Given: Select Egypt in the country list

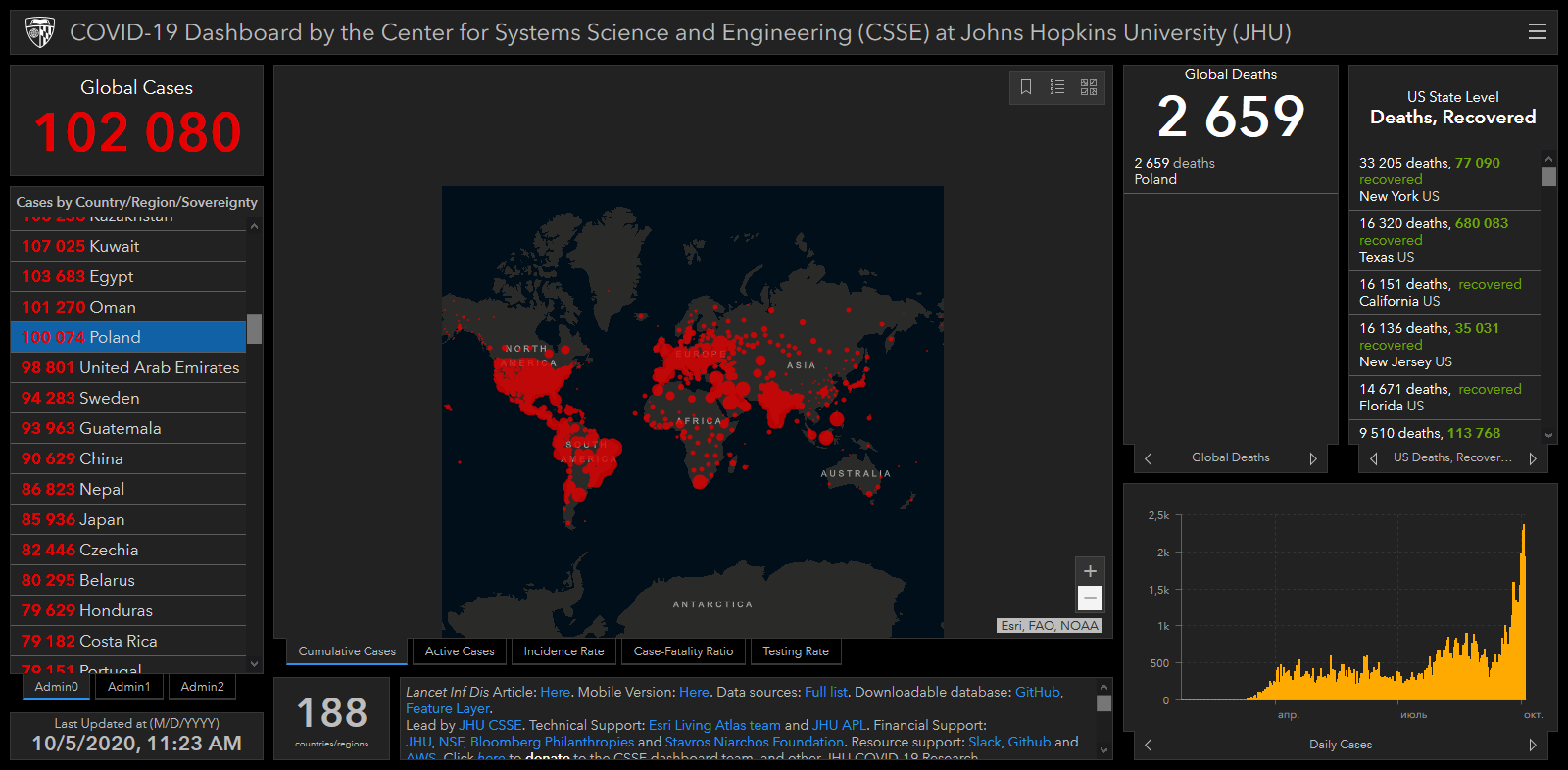Looking at the screenshot, I should coord(128,276).
